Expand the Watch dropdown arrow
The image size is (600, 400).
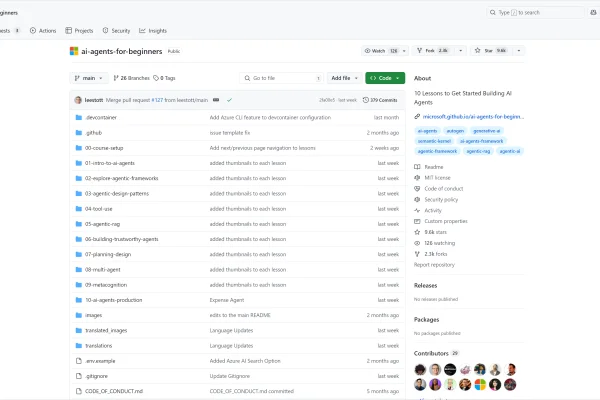404,51
